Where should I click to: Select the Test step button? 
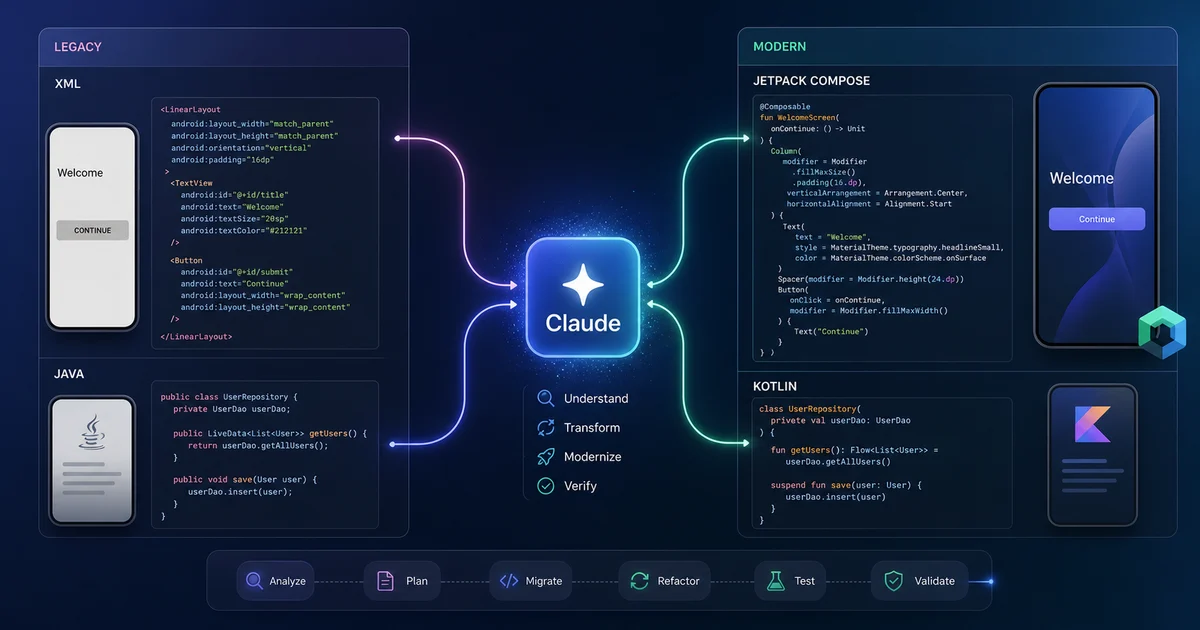791,581
